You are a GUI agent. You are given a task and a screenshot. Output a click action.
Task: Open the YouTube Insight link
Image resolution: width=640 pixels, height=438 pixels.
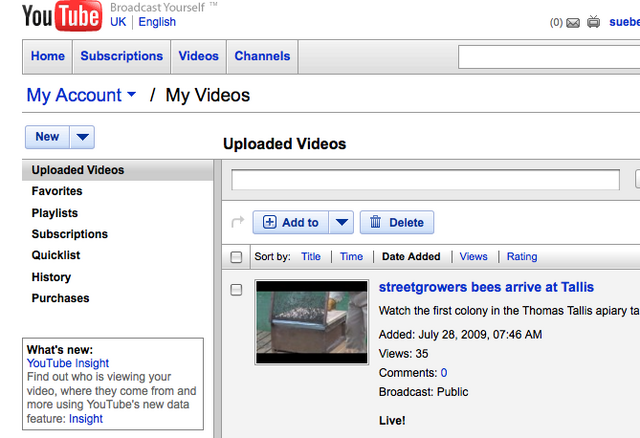(x=68, y=363)
